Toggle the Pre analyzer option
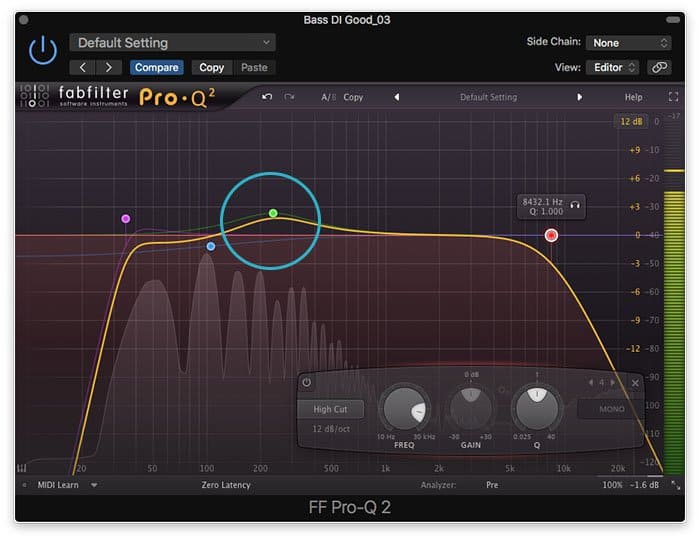Image resolution: width=700 pixels, height=540 pixels. coord(492,485)
